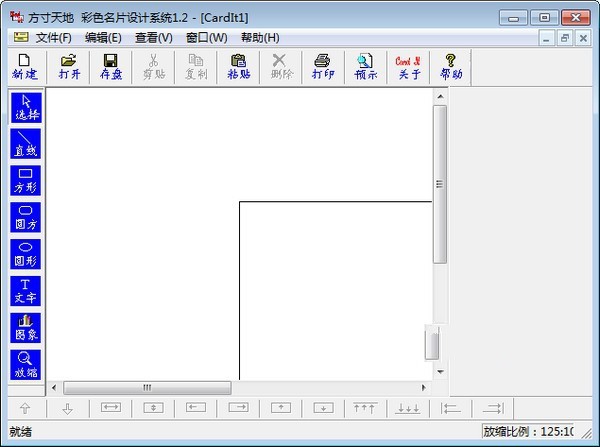Print using the 打印 printer icon
The height and width of the screenshot is (447, 600).
tap(323, 67)
